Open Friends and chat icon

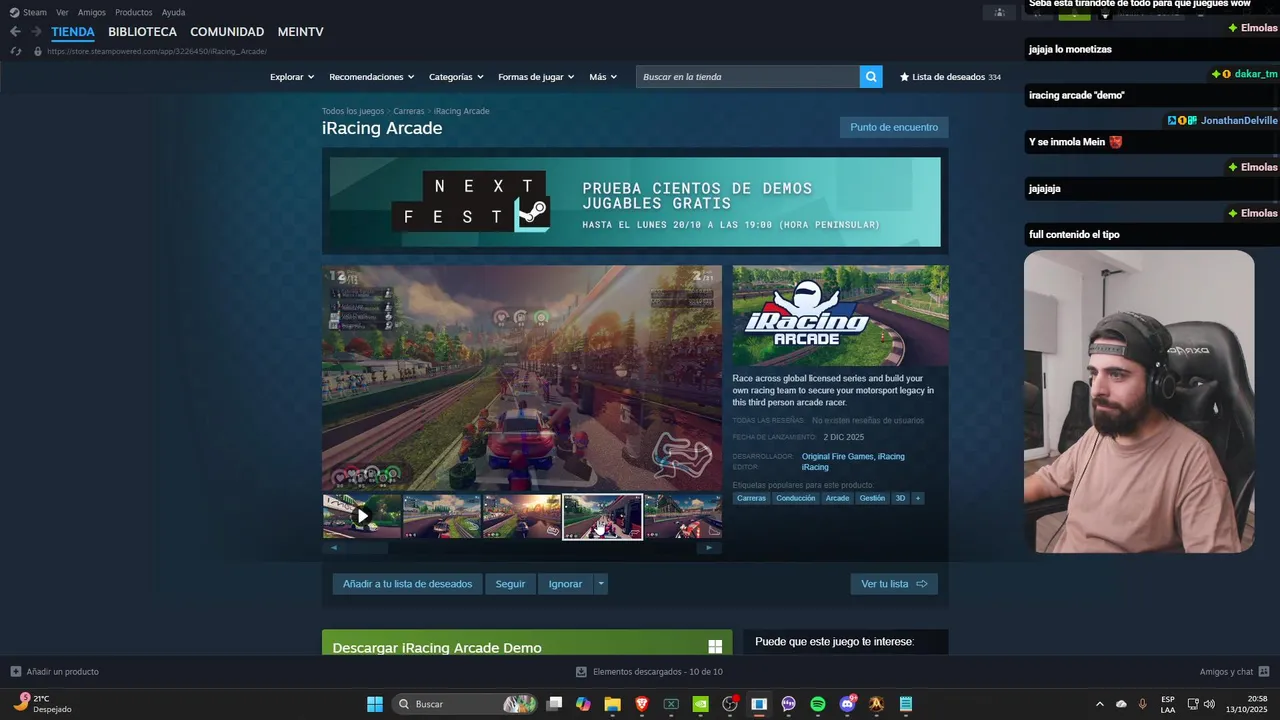(1264, 671)
